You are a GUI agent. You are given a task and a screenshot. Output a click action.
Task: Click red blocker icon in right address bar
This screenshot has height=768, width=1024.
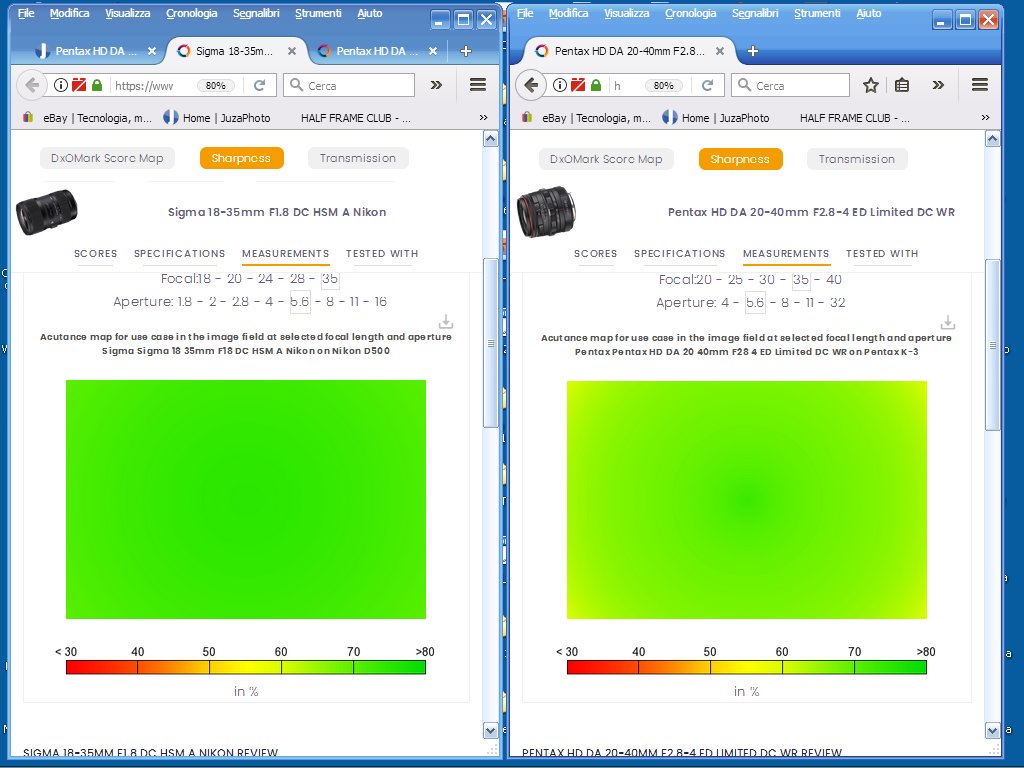pyautogui.click(x=578, y=85)
